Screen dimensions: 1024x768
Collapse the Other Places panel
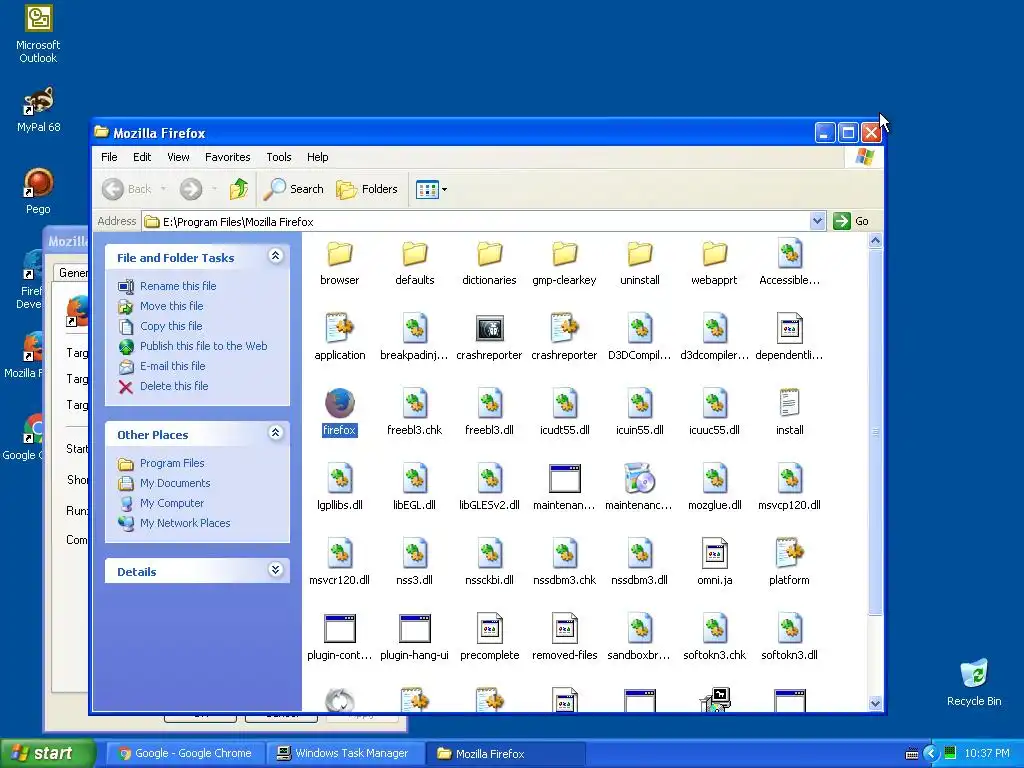tap(276, 433)
